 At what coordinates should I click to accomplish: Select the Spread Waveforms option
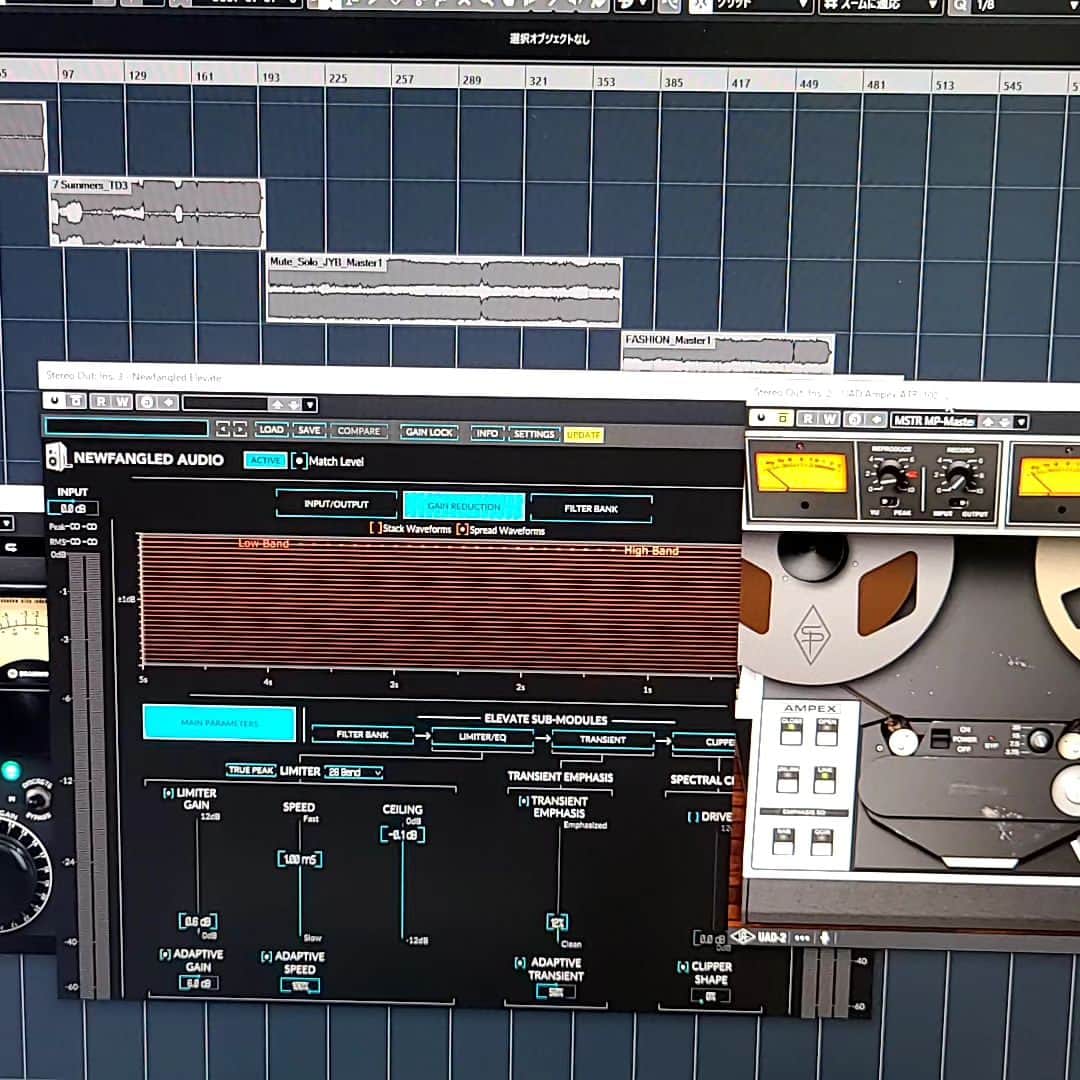(x=462, y=530)
